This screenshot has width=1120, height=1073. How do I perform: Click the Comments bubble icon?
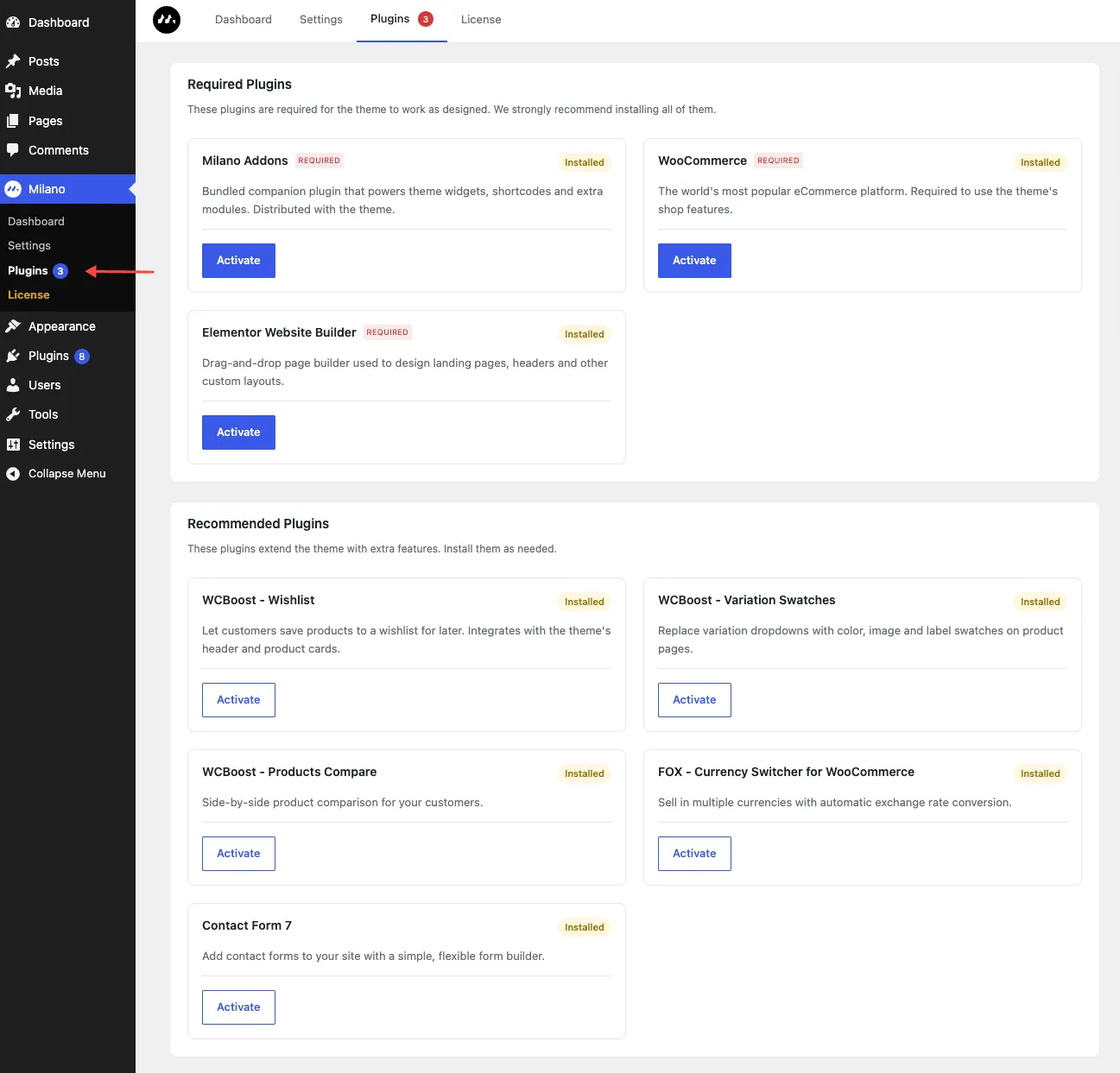(x=13, y=150)
